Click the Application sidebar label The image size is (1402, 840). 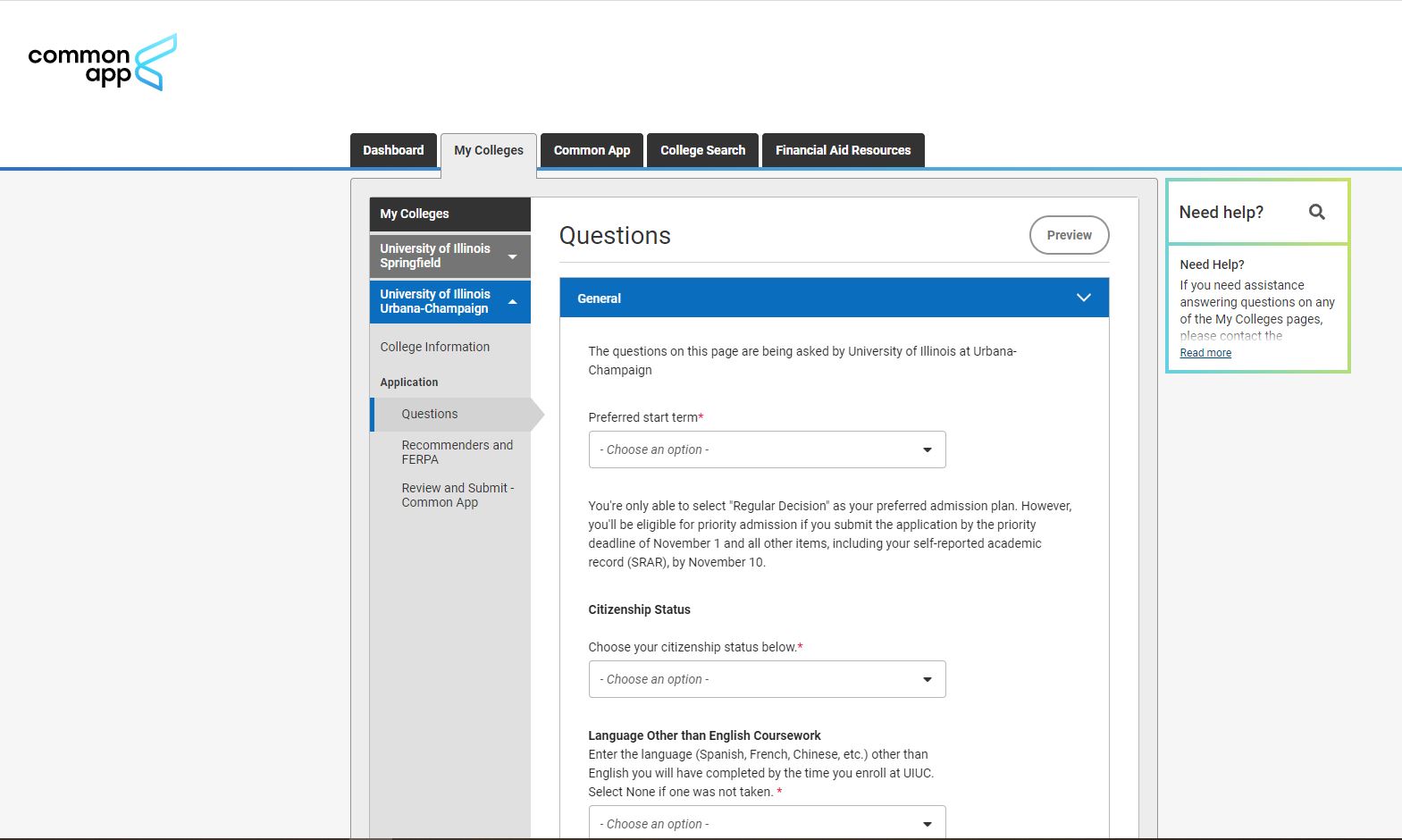tap(409, 382)
